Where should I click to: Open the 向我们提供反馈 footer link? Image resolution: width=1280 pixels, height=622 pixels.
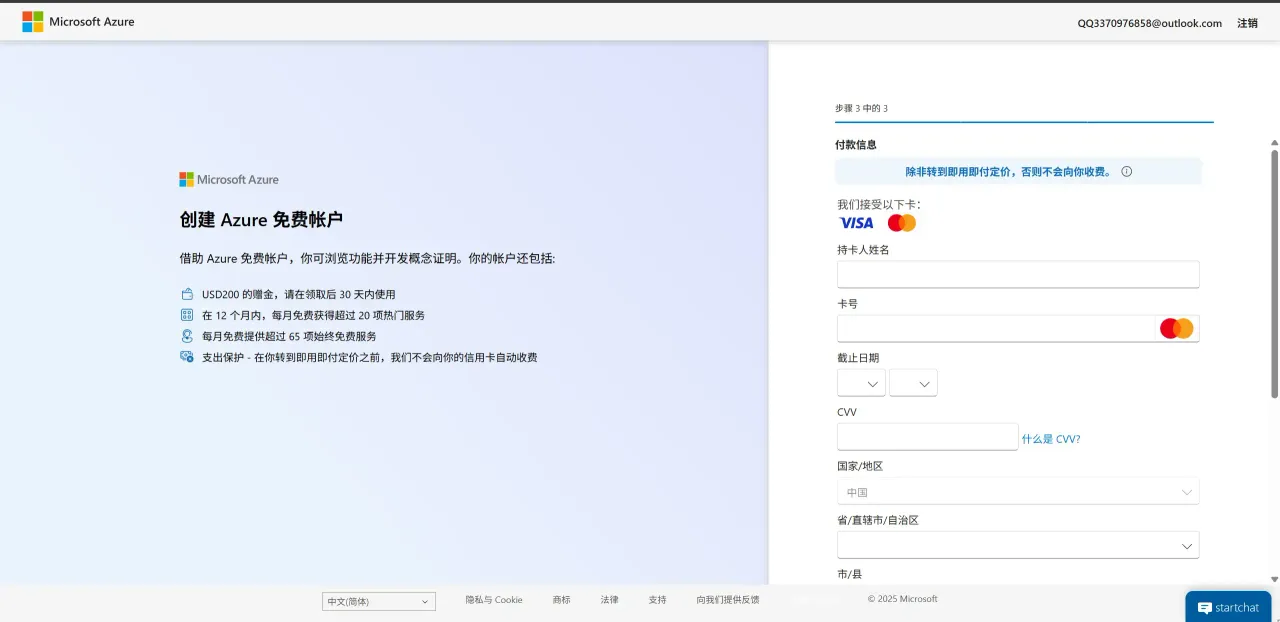point(728,600)
